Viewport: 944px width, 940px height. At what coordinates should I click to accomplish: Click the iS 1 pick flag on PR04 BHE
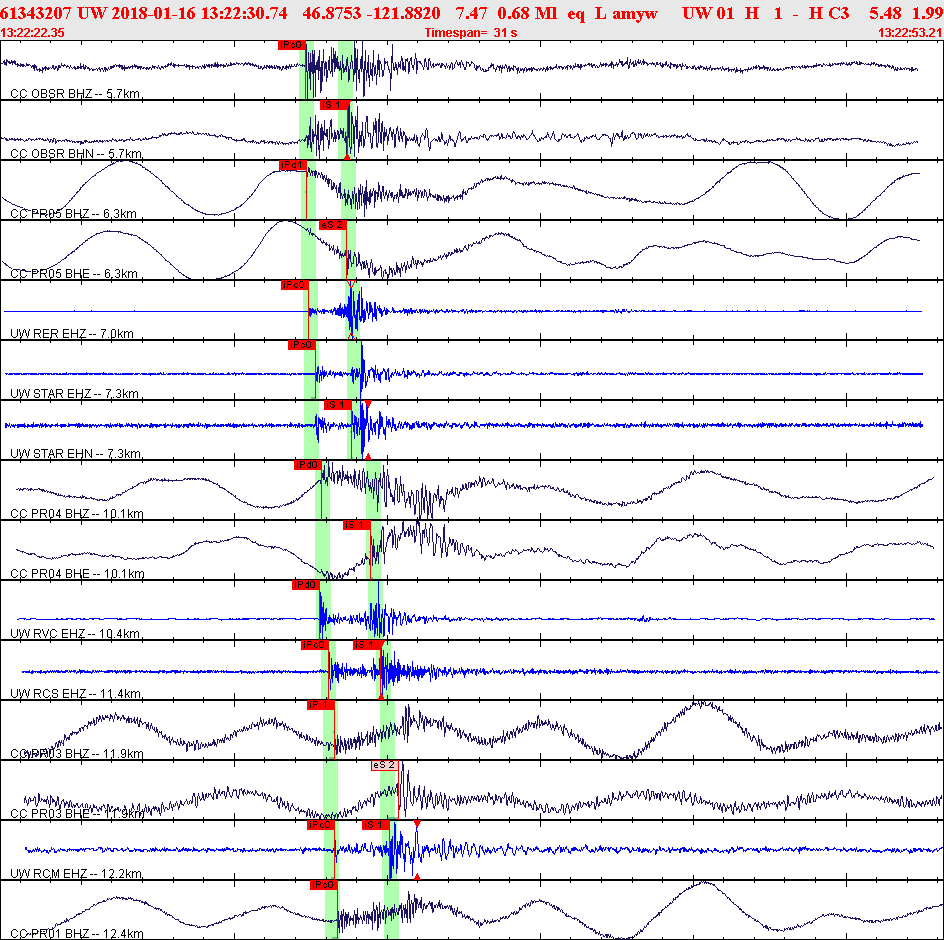pyautogui.click(x=356, y=525)
